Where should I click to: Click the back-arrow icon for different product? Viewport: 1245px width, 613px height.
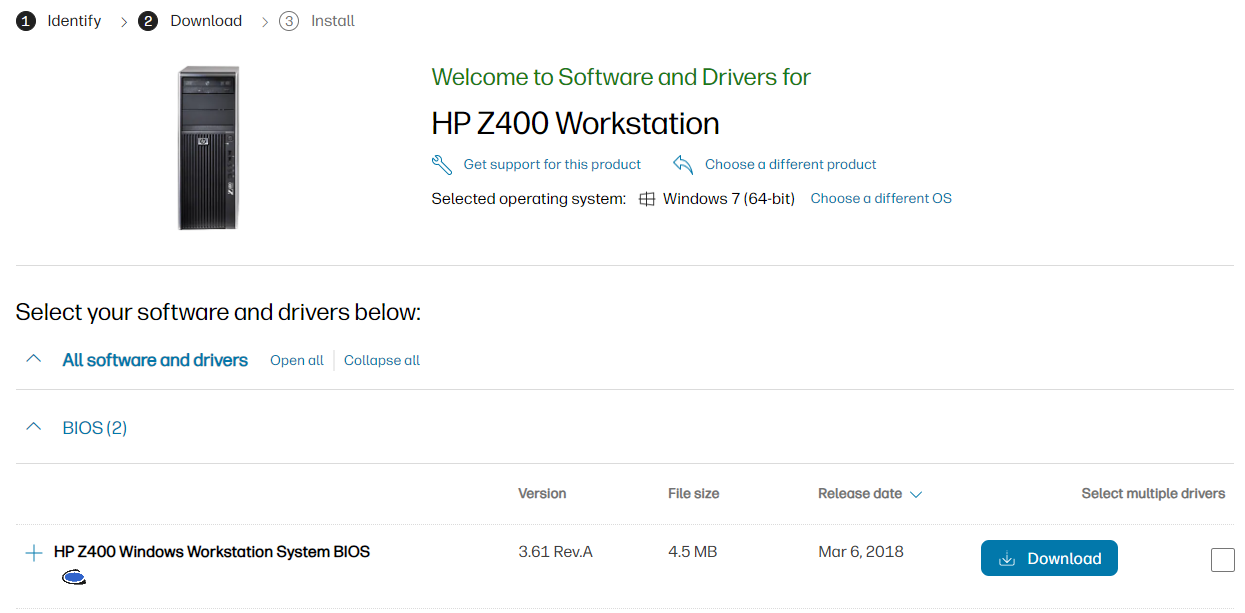point(683,164)
